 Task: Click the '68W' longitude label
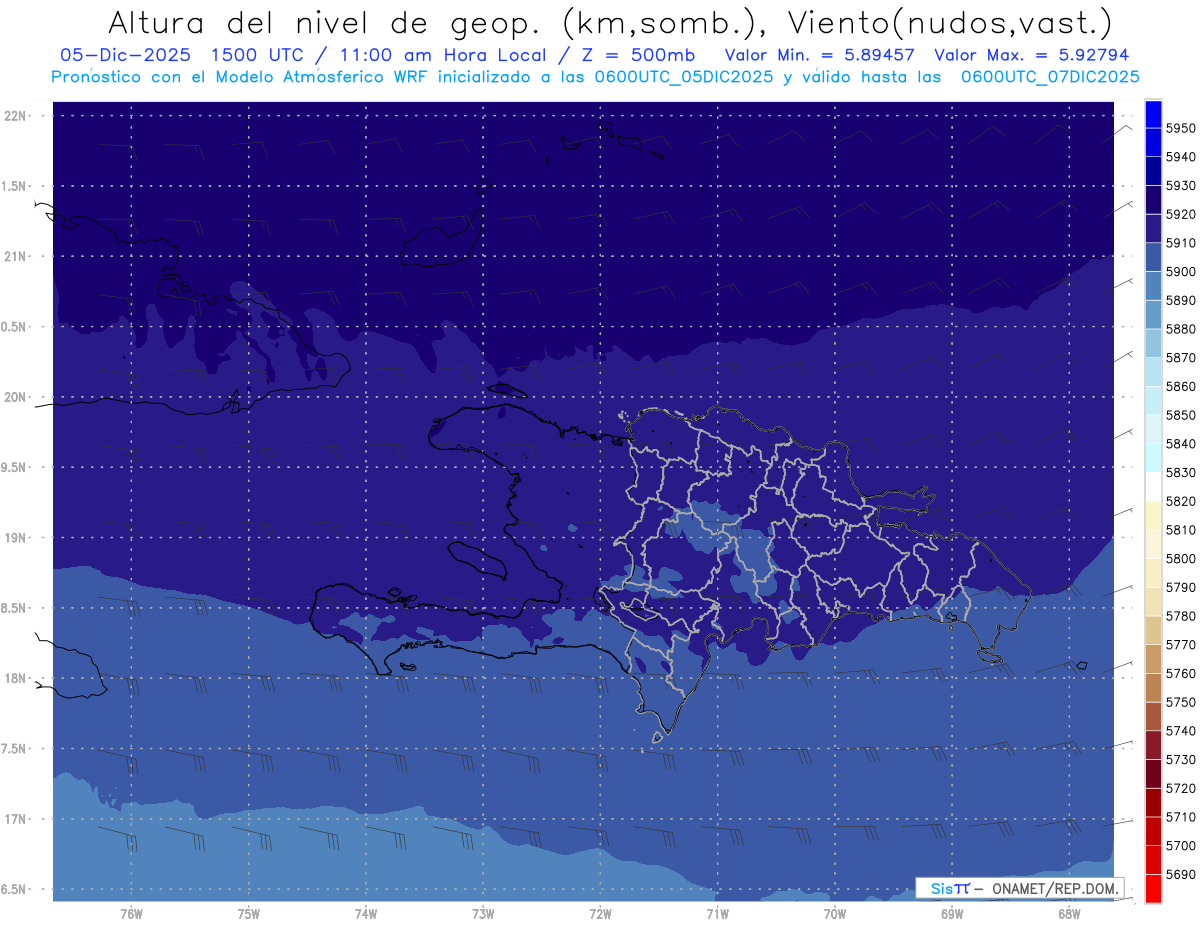1069,914
